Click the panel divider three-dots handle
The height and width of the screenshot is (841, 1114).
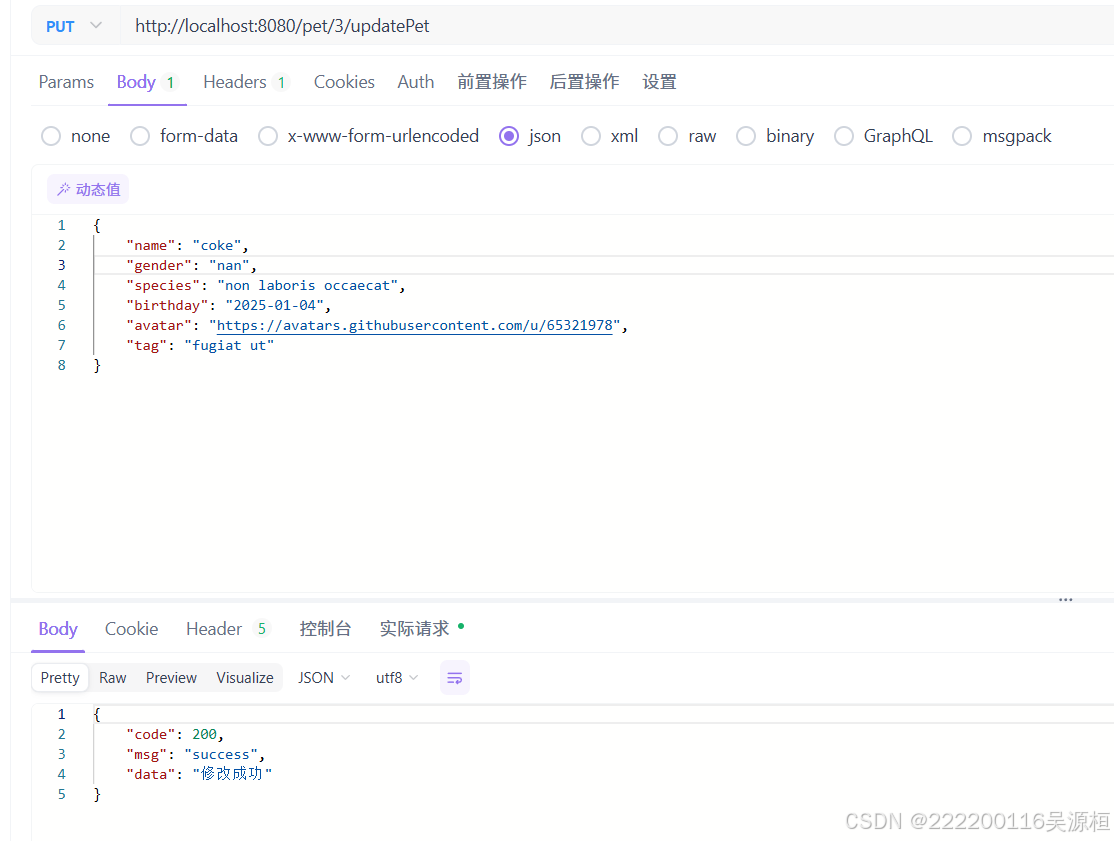1065,600
